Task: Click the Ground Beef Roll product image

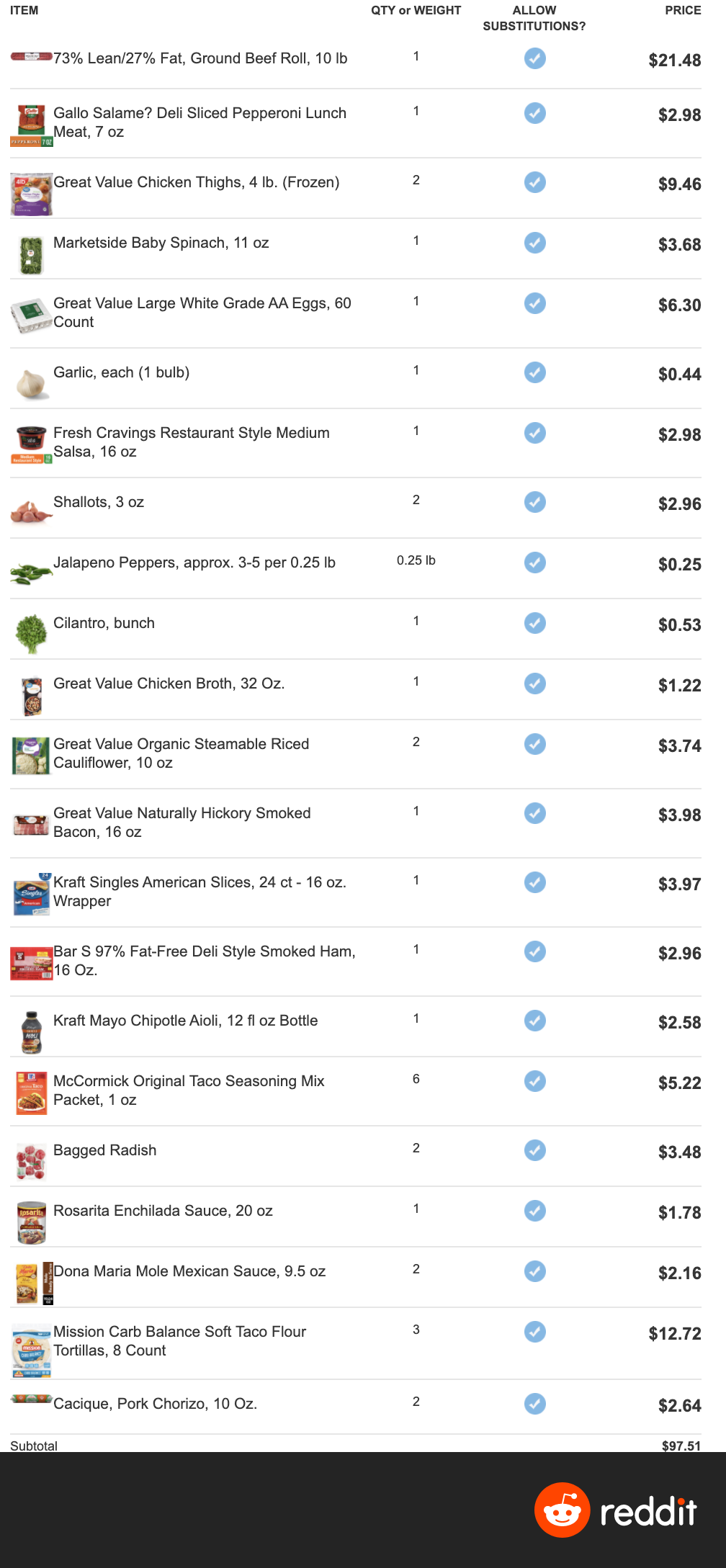Action: pyautogui.click(x=31, y=57)
